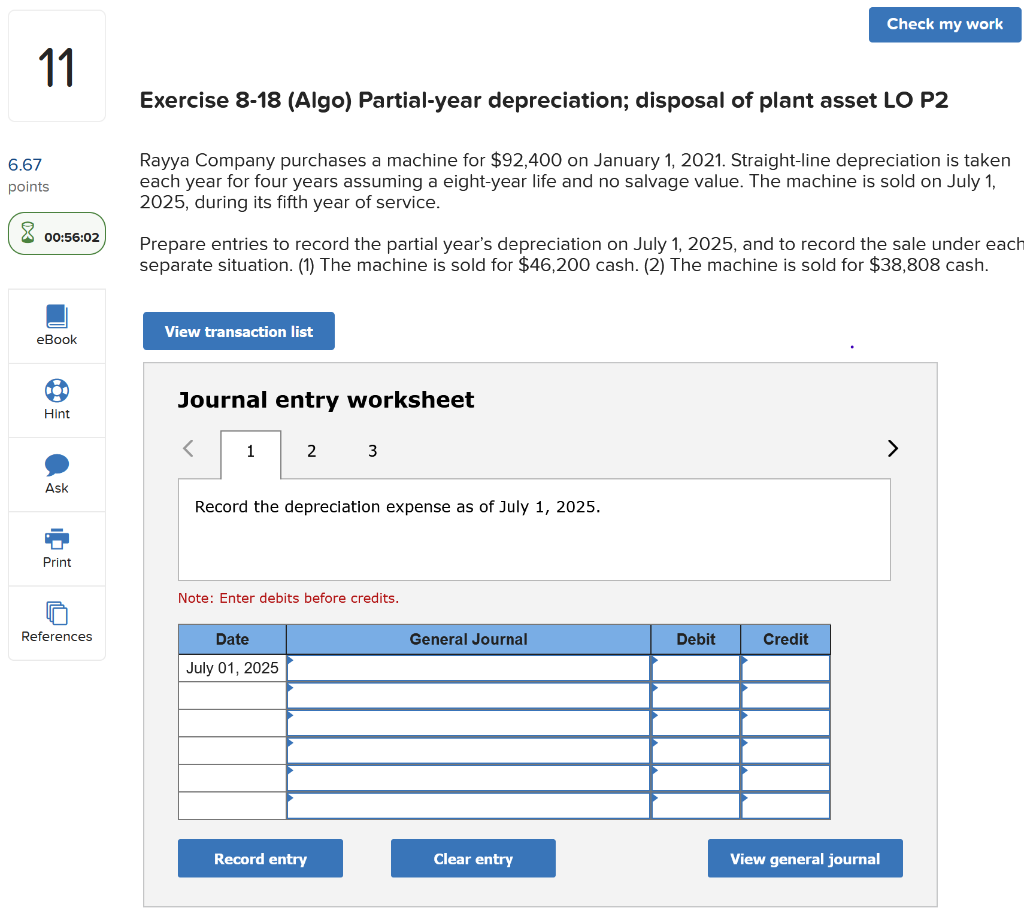Open the second row account dropdown
Image resolution: width=1024 pixels, height=917 pixels.
[x=467, y=695]
